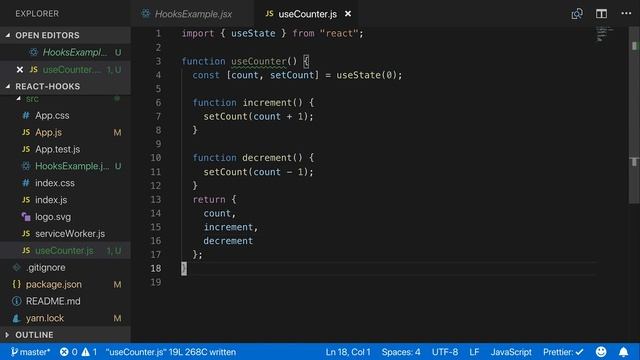The width and height of the screenshot is (640, 360).
Task: Open the editor More Actions menu
Action: point(626,14)
